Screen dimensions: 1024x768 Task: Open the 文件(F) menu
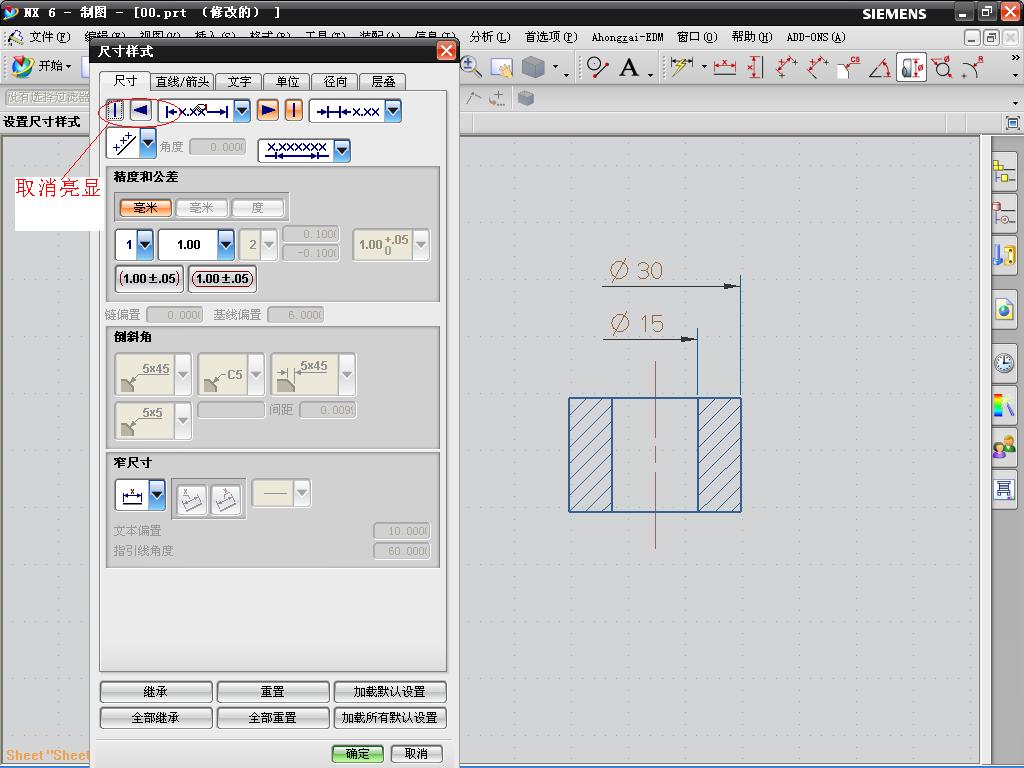50,37
